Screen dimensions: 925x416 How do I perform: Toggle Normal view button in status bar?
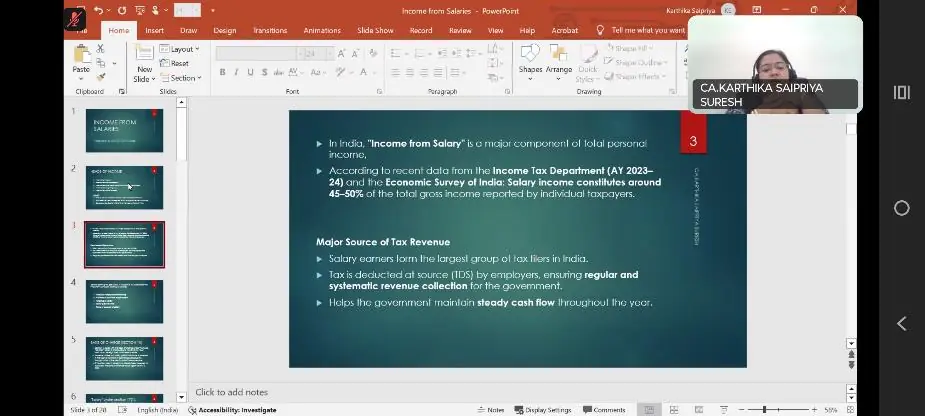click(x=649, y=410)
